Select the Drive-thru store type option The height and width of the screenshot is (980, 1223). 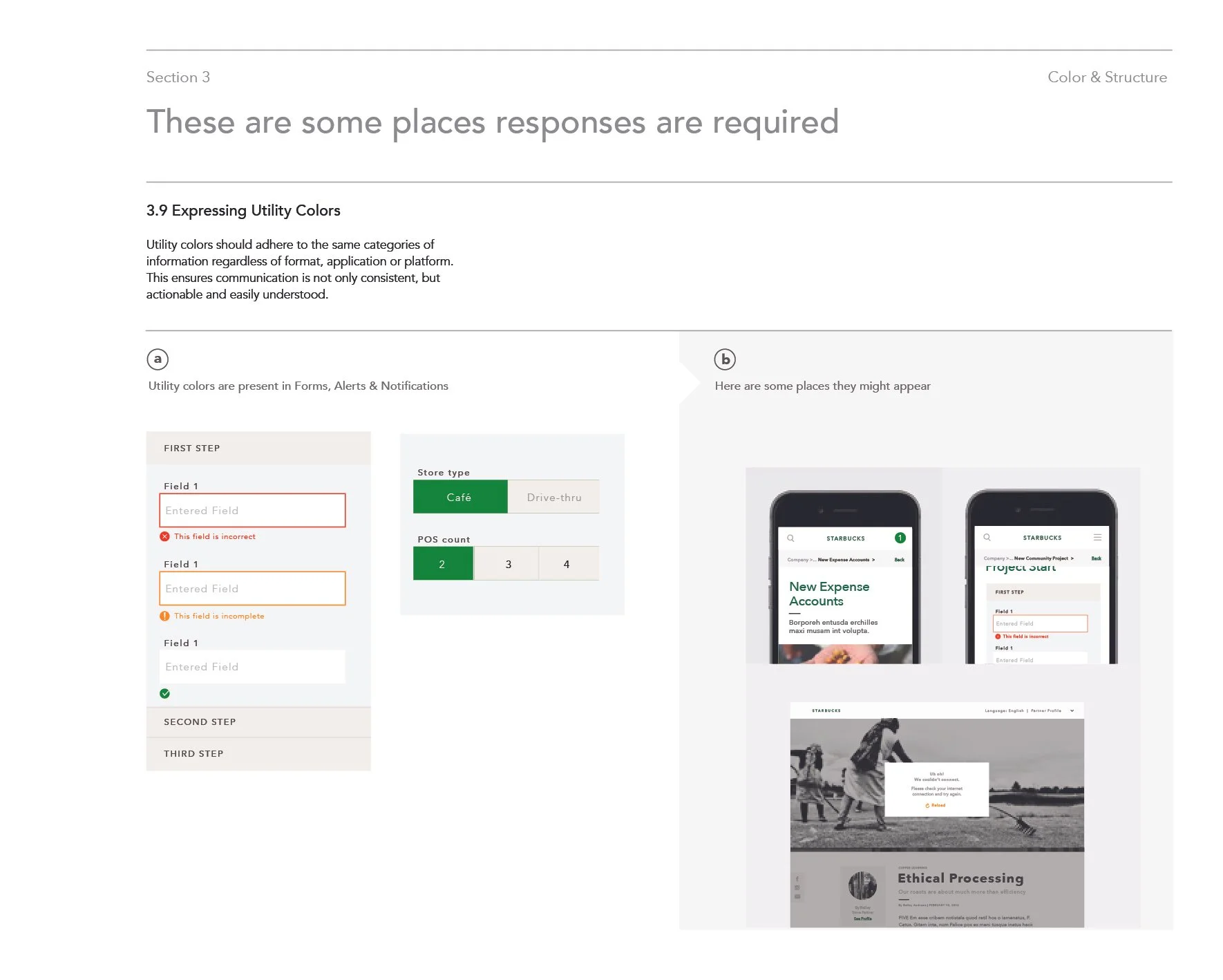[553, 497]
